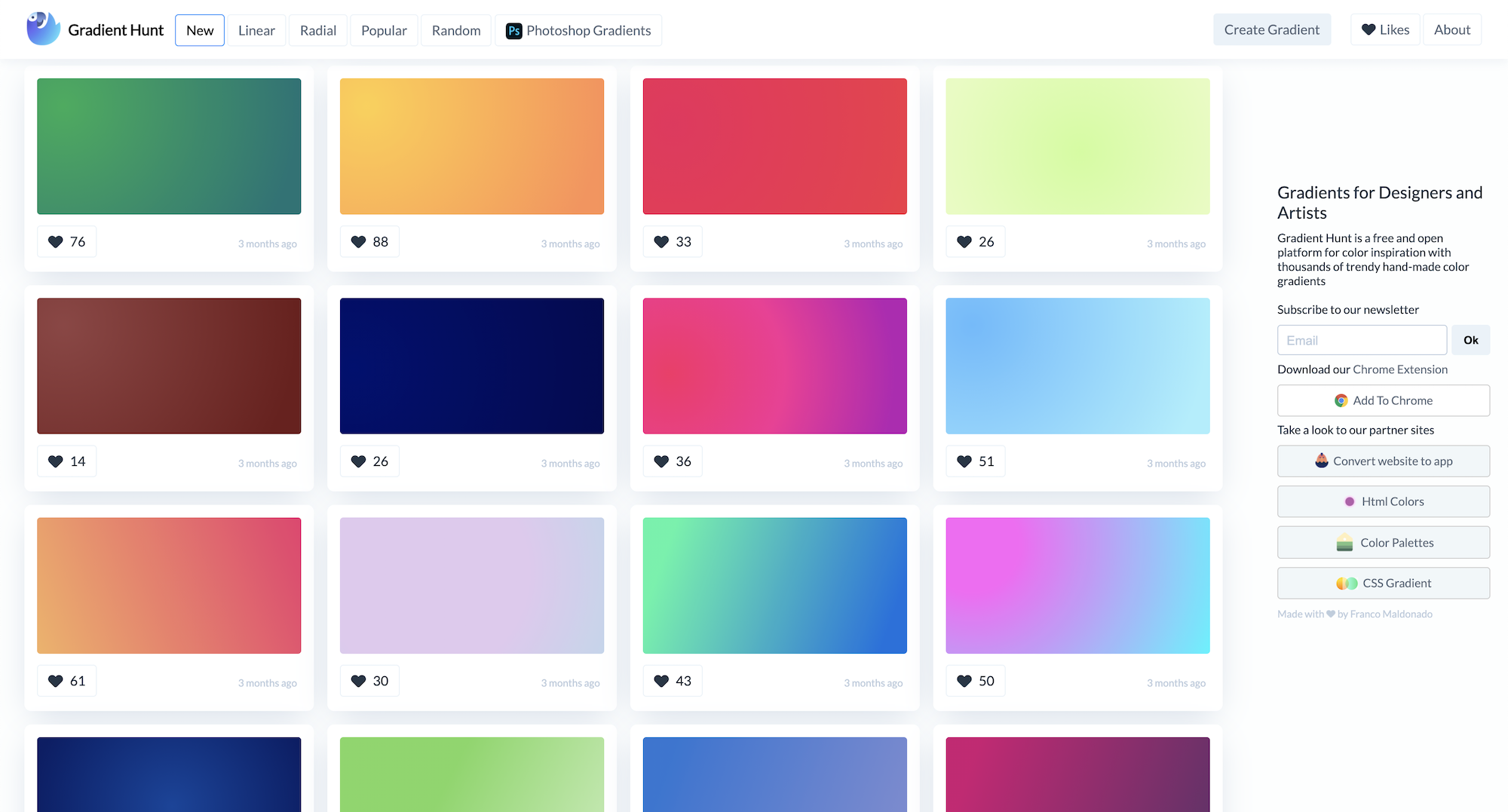
Task: Select the lavender pastel gradient swatch
Action: coord(472,586)
